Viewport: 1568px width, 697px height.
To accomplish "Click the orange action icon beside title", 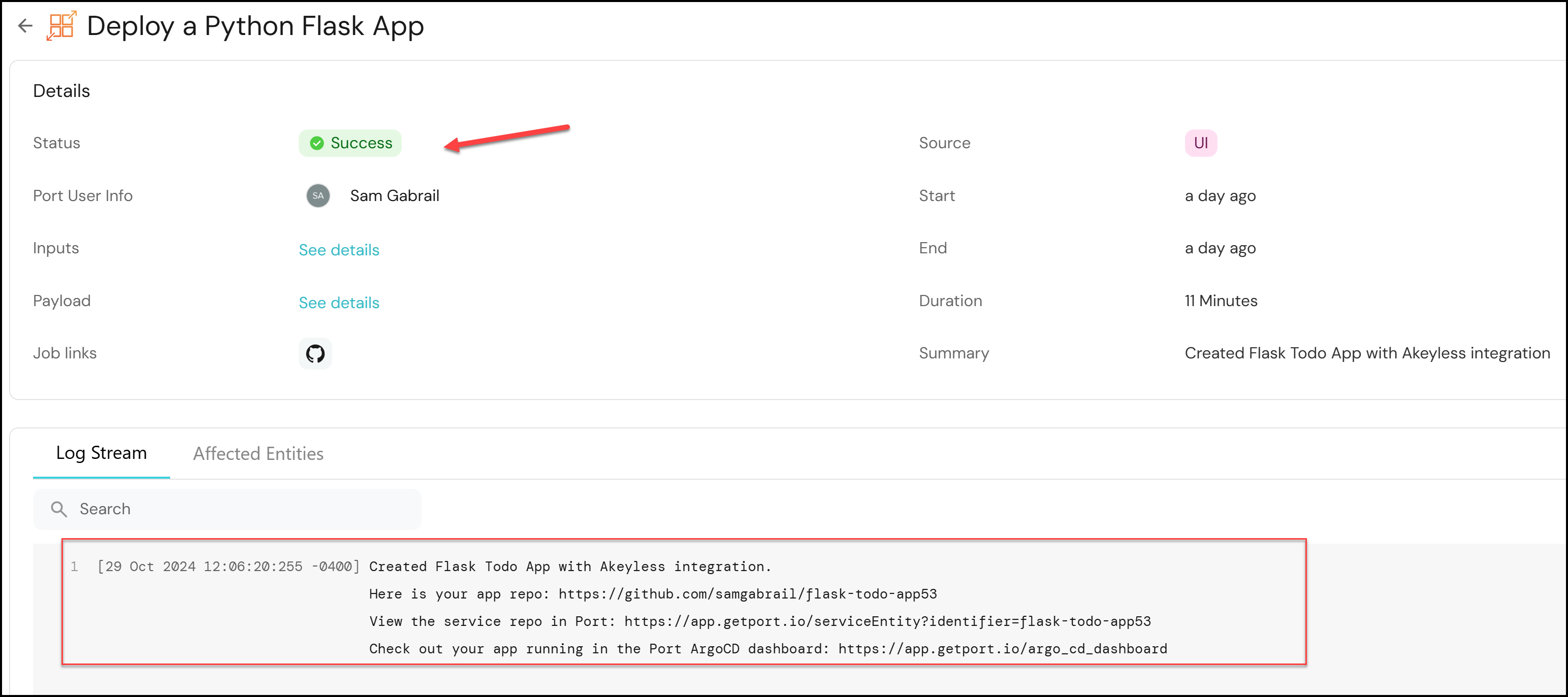I will point(61,25).
